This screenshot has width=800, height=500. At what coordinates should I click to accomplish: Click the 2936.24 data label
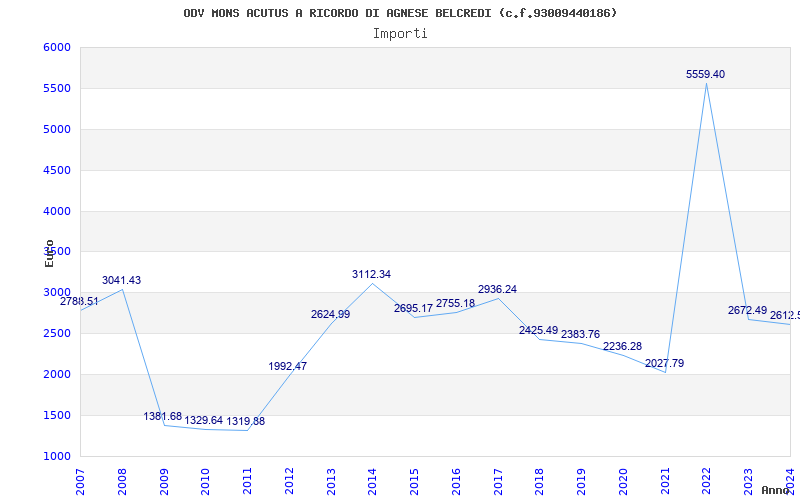point(497,289)
